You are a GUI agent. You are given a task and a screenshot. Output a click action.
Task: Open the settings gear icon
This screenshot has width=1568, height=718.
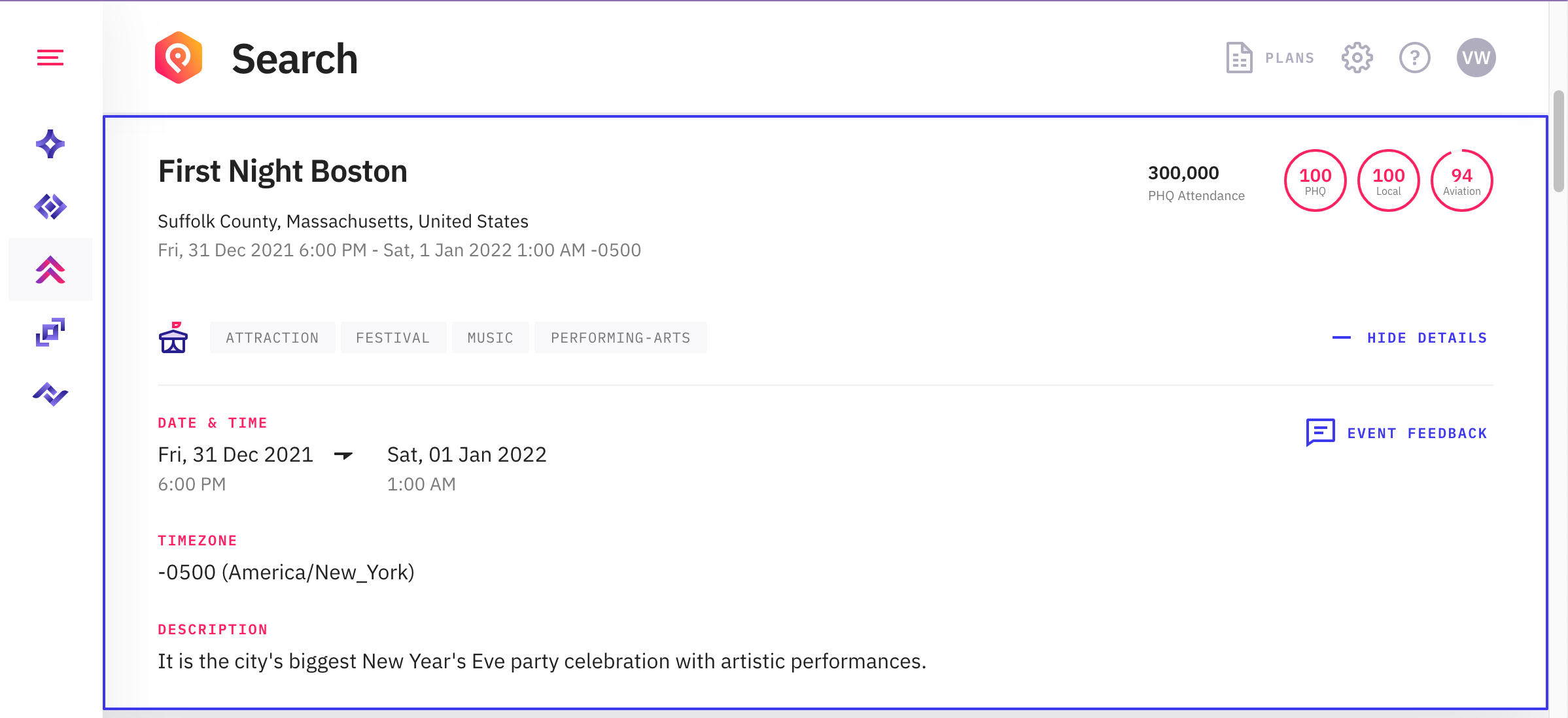(x=1357, y=58)
